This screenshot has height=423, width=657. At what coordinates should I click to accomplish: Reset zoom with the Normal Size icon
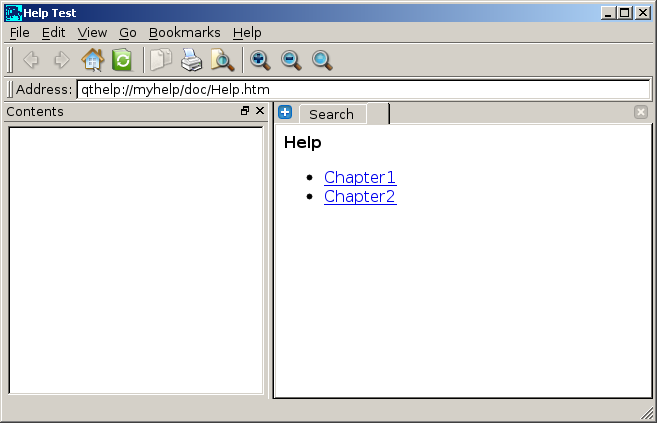pyautogui.click(x=322, y=60)
